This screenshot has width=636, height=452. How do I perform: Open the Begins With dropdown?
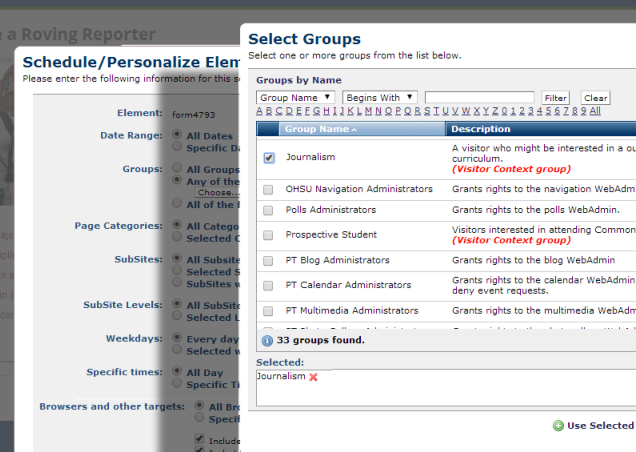click(x=380, y=97)
